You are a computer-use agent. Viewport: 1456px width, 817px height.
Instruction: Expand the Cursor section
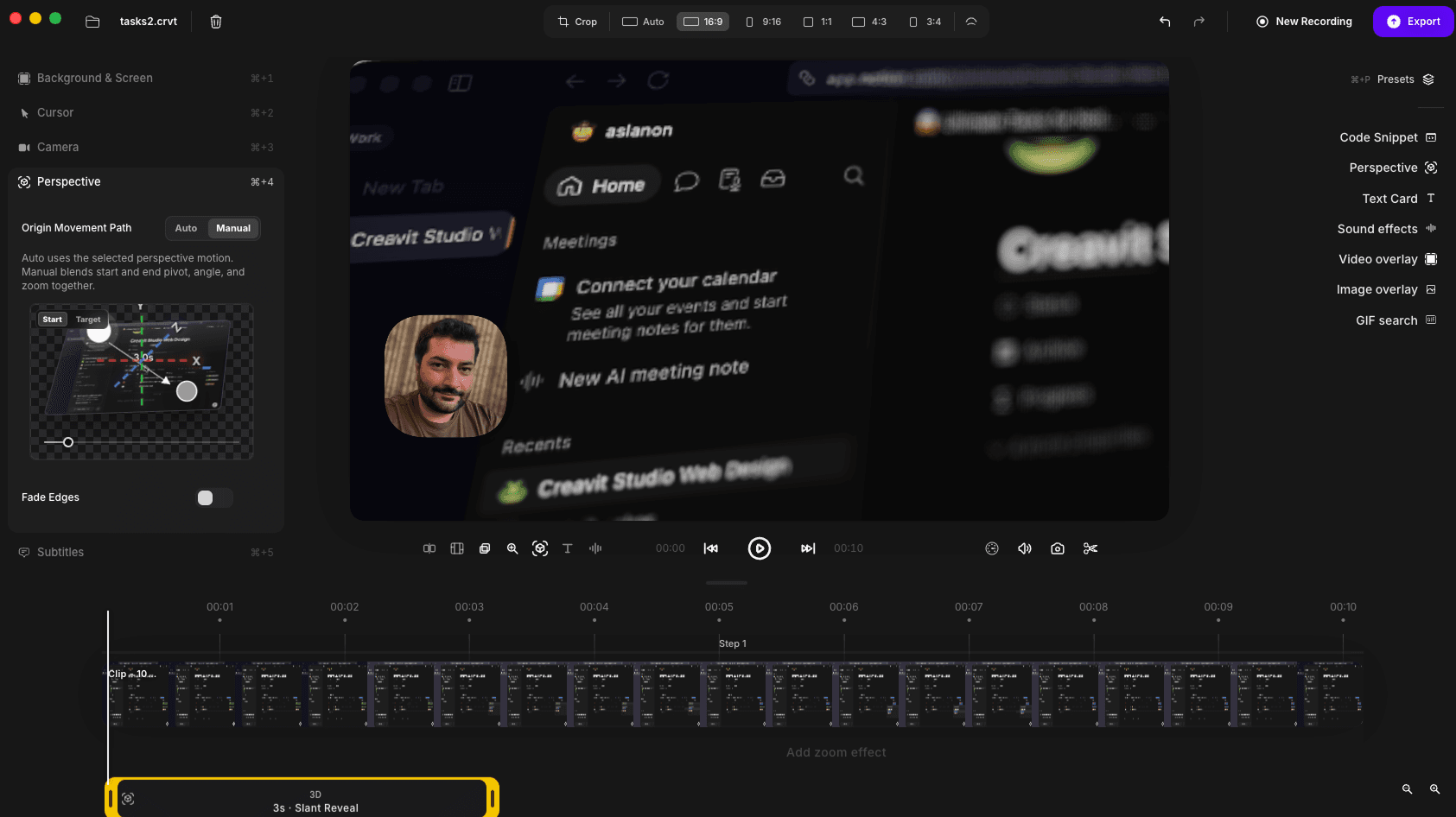[146, 112]
